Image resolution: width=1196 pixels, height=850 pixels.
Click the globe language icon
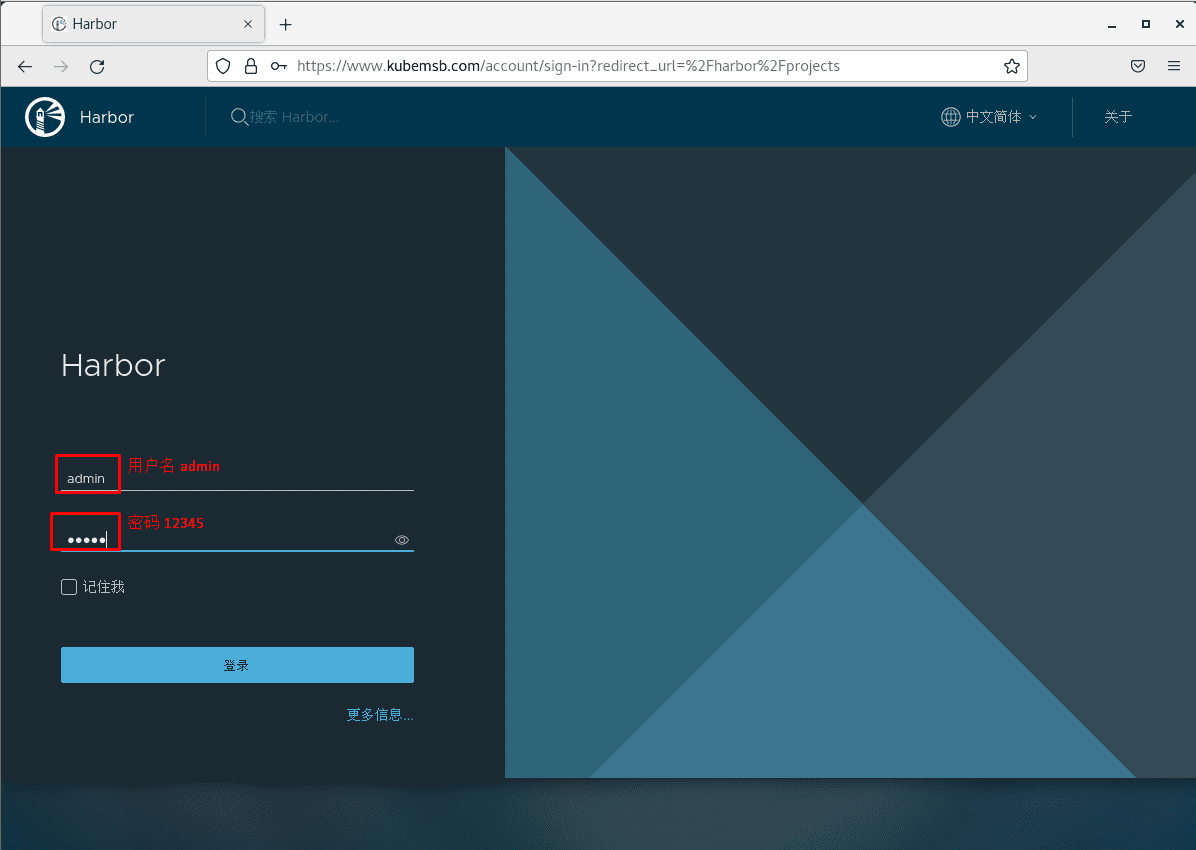[950, 117]
